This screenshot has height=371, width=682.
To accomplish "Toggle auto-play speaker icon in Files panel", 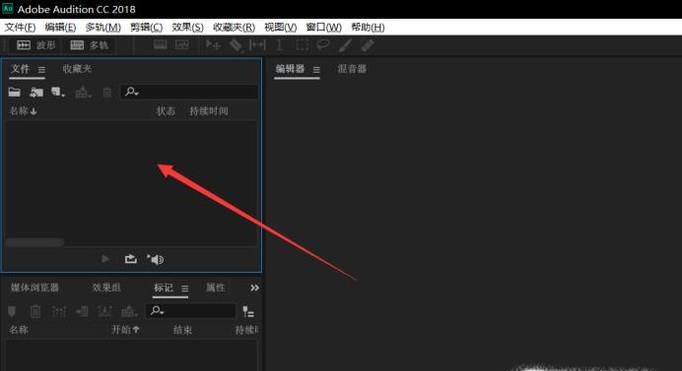I will coord(155,259).
